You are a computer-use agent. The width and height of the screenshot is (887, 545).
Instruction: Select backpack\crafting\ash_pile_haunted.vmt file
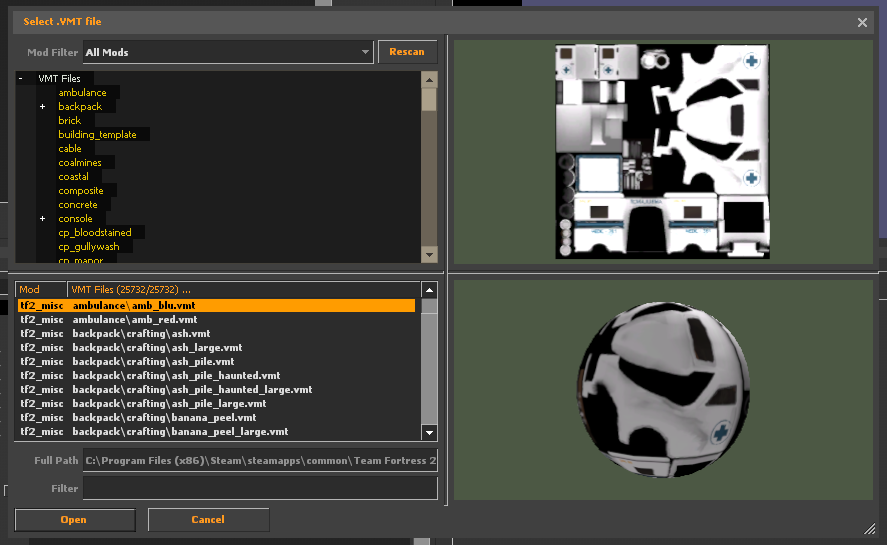(x=216, y=376)
